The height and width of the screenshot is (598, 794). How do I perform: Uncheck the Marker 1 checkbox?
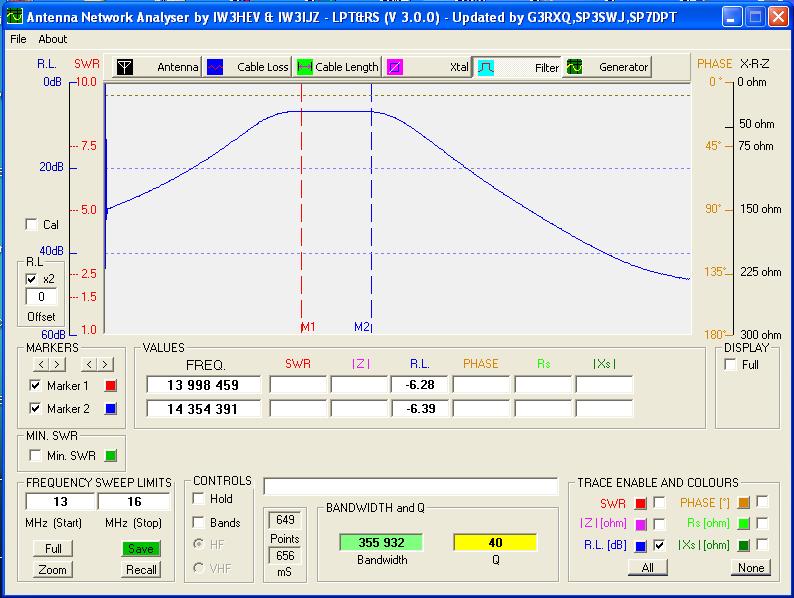pyautogui.click(x=36, y=385)
